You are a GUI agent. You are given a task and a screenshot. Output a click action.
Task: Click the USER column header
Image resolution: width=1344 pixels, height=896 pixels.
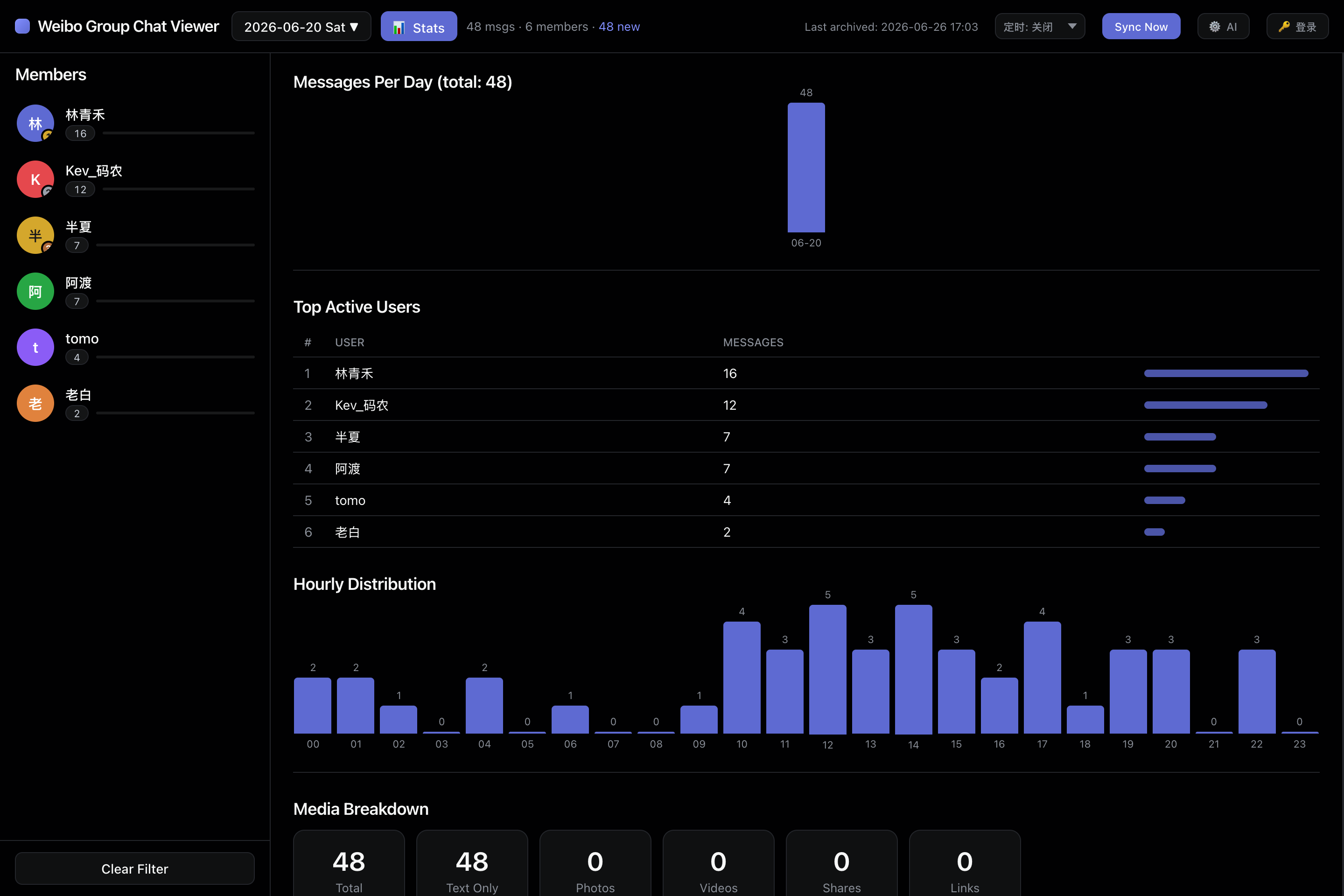pos(350,342)
